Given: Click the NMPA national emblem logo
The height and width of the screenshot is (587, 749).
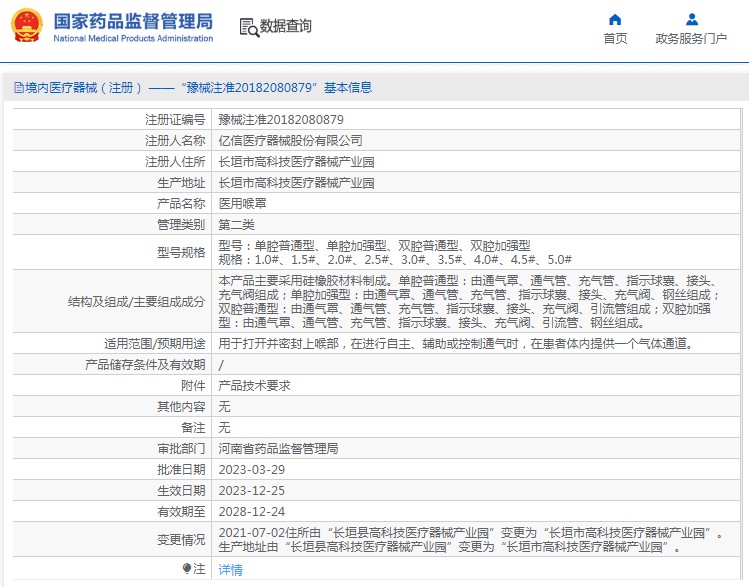Looking at the screenshot, I should pos(27,26).
